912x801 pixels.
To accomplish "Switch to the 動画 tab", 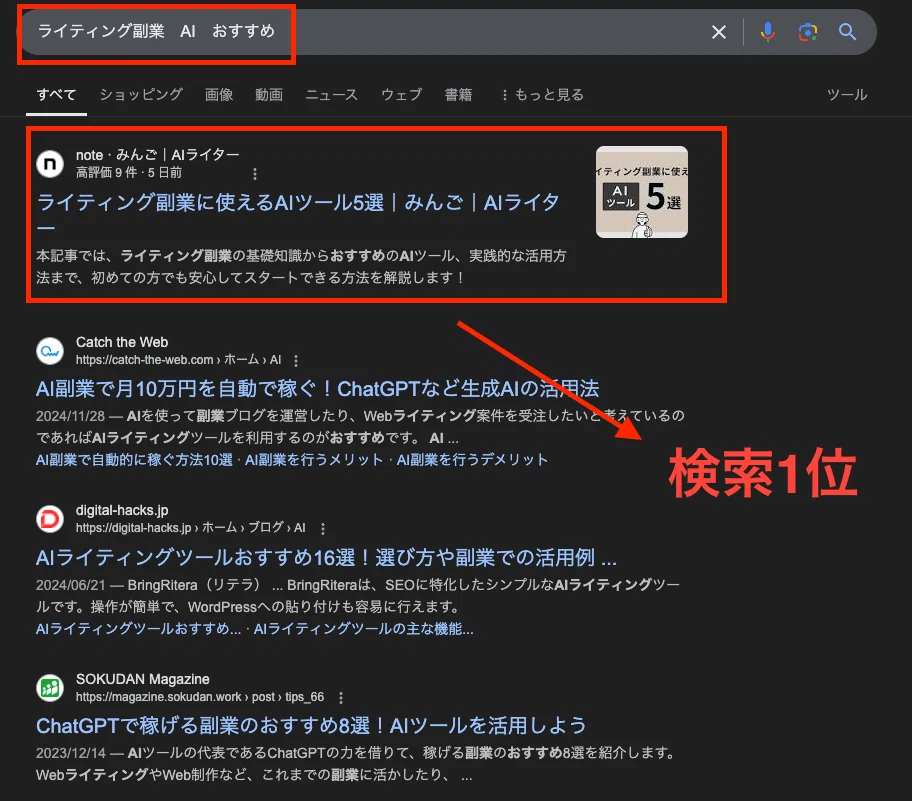I will [269, 94].
